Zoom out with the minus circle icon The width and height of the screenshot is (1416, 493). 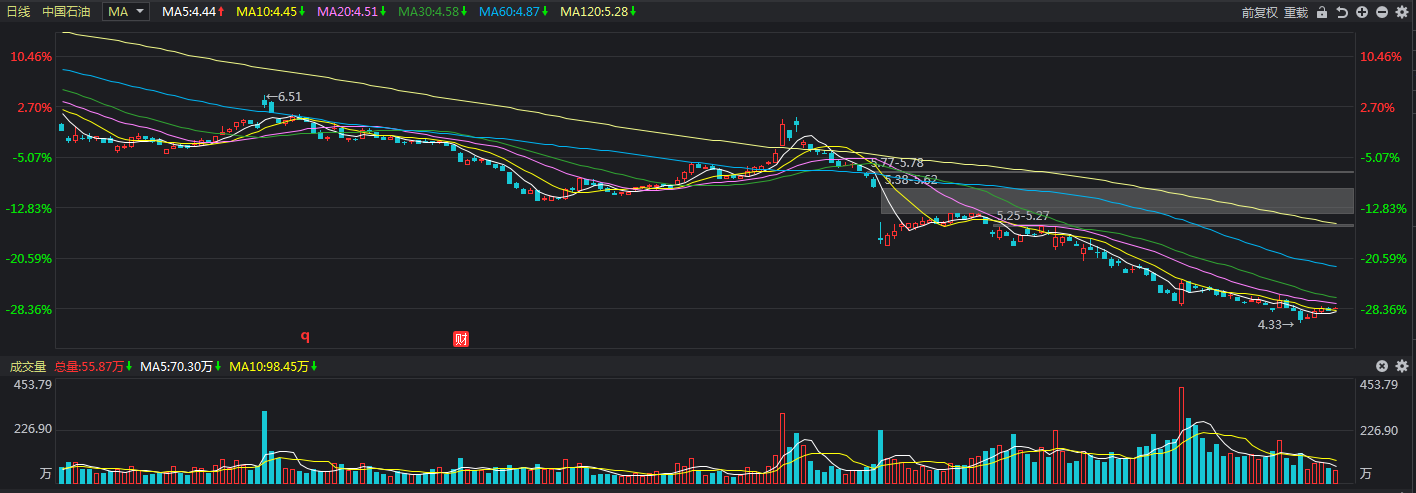pos(1382,12)
